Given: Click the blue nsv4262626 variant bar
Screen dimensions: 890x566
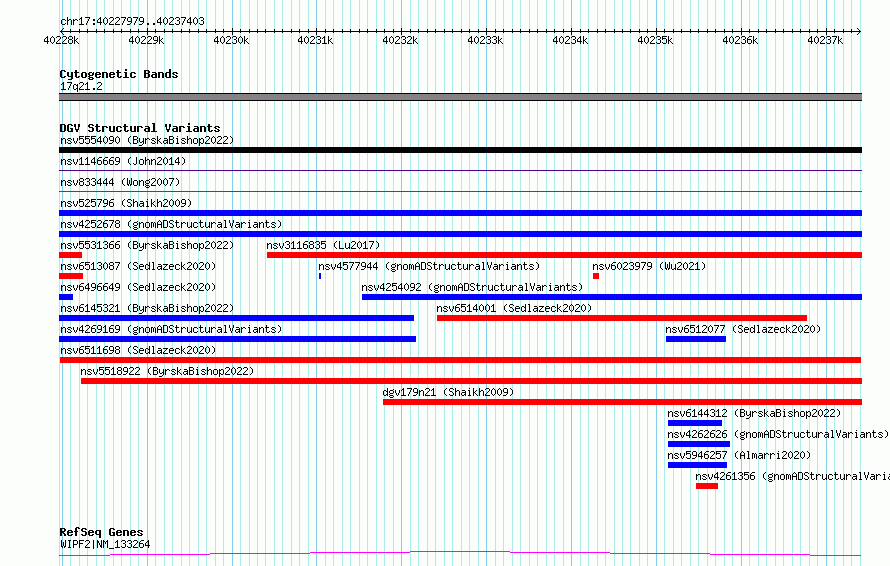Looking at the screenshot, I should [699, 444].
